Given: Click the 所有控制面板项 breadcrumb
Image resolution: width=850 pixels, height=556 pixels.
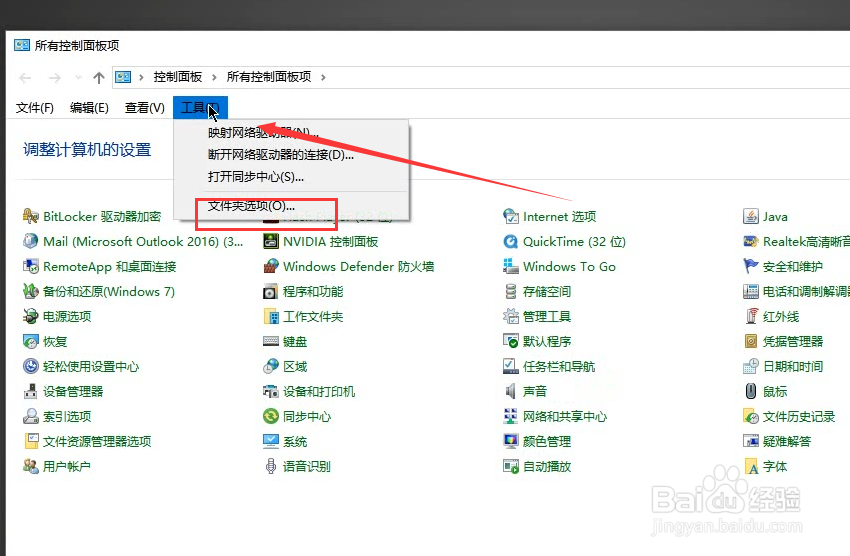Looking at the screenshot, I should [269, 77].
